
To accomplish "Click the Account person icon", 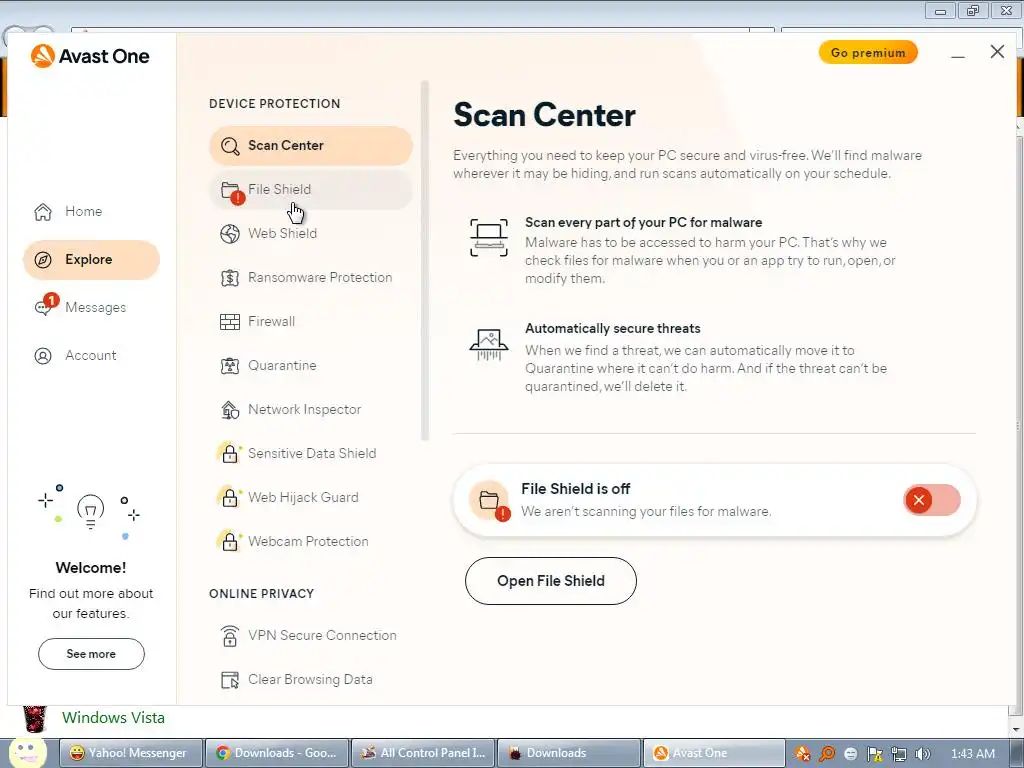I will coord(43,356).
